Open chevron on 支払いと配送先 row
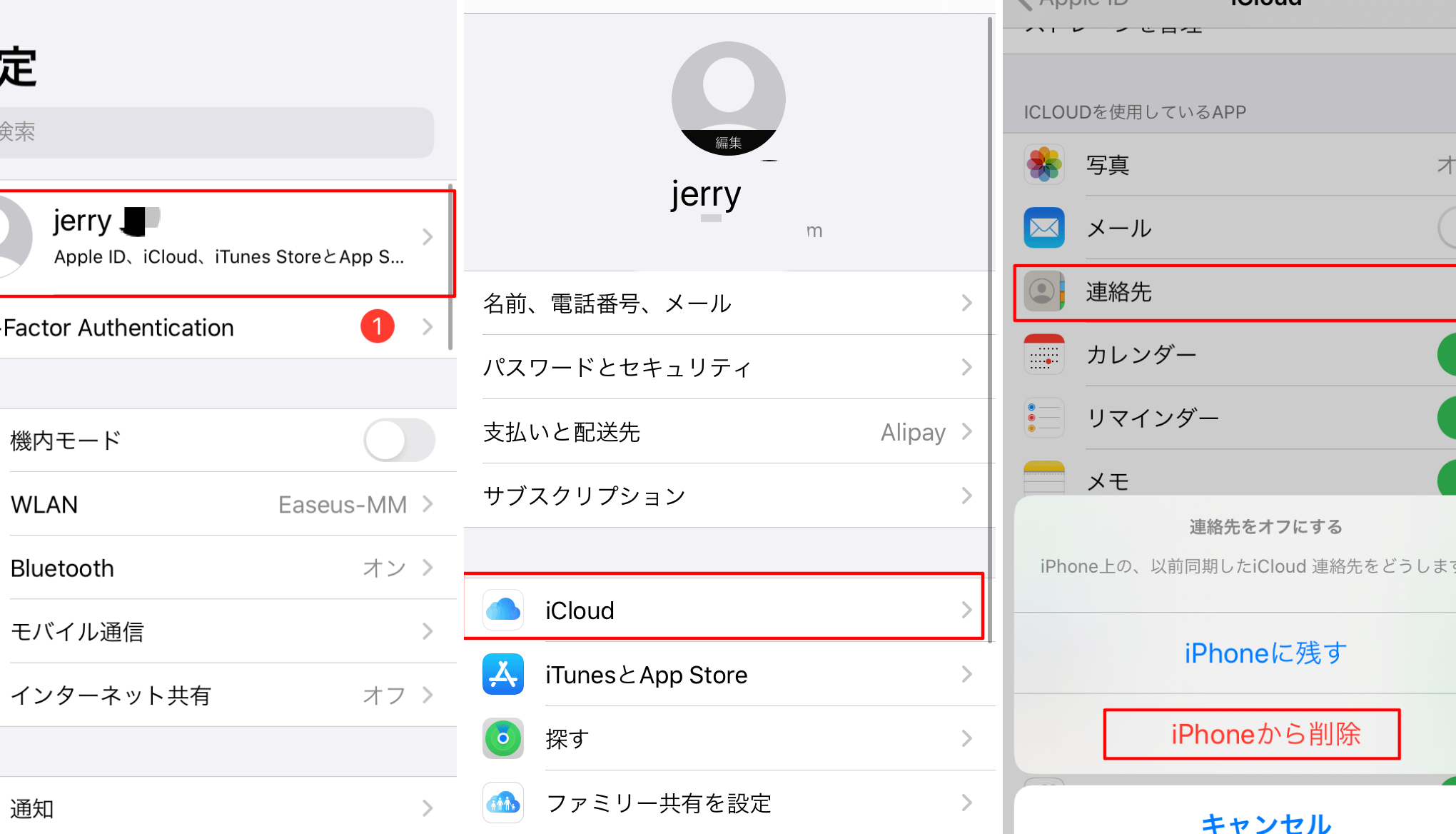The height and width of the screenshot is (834, 1456). click(967, 431)
